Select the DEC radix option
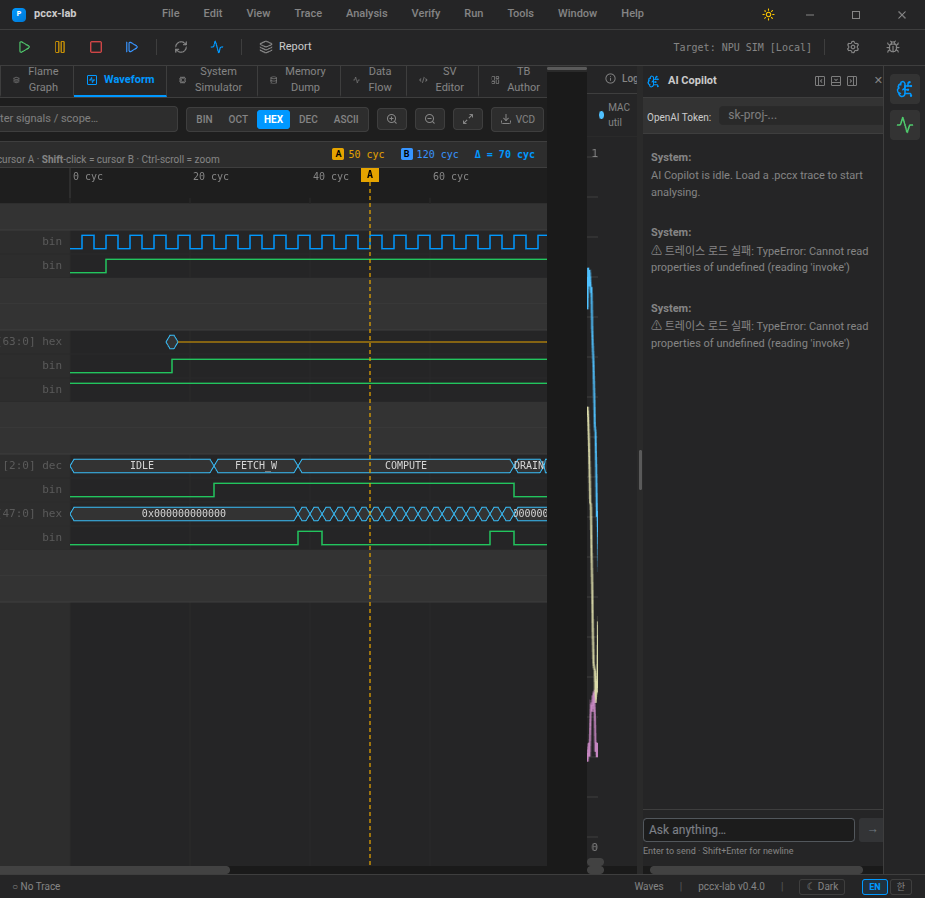Screen dimensions: 925x898 point(308,119)
